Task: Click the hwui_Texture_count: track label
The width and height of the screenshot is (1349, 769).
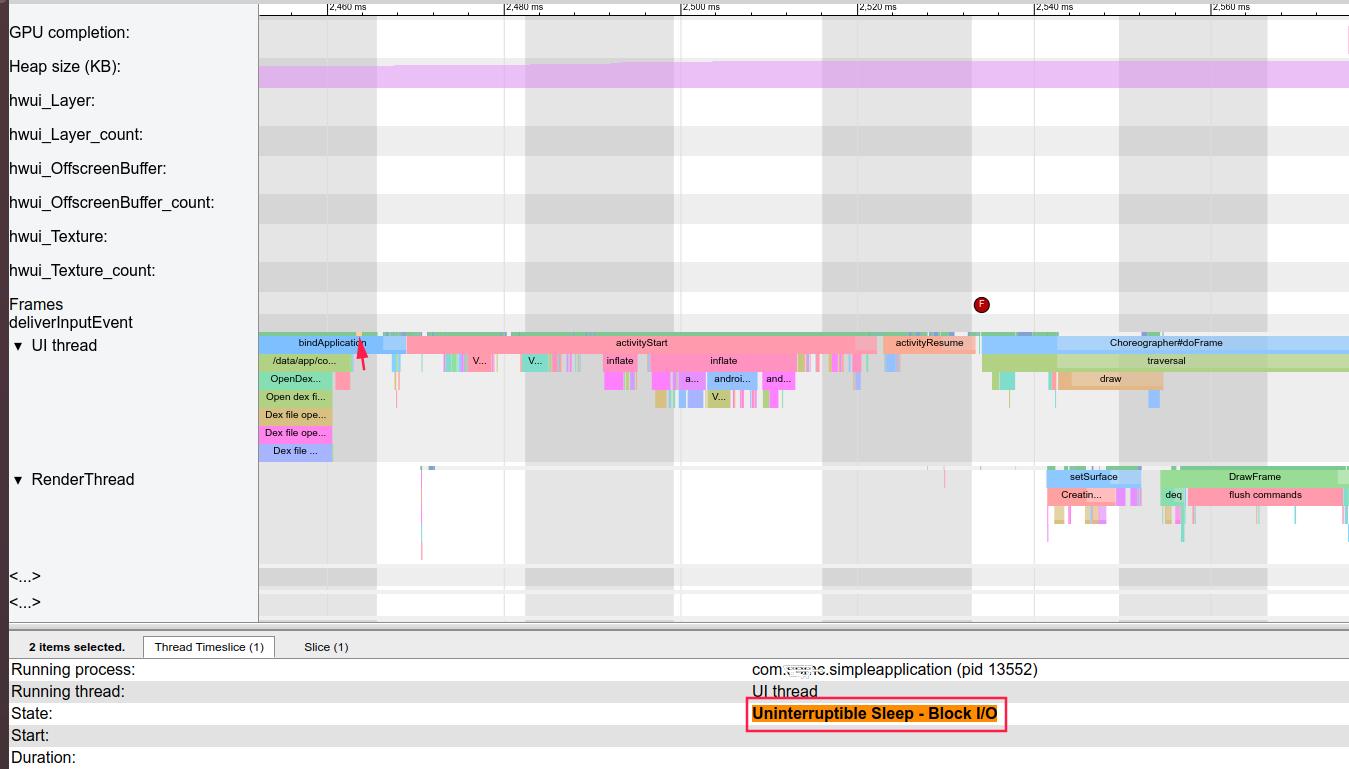Action: point(82,271)
